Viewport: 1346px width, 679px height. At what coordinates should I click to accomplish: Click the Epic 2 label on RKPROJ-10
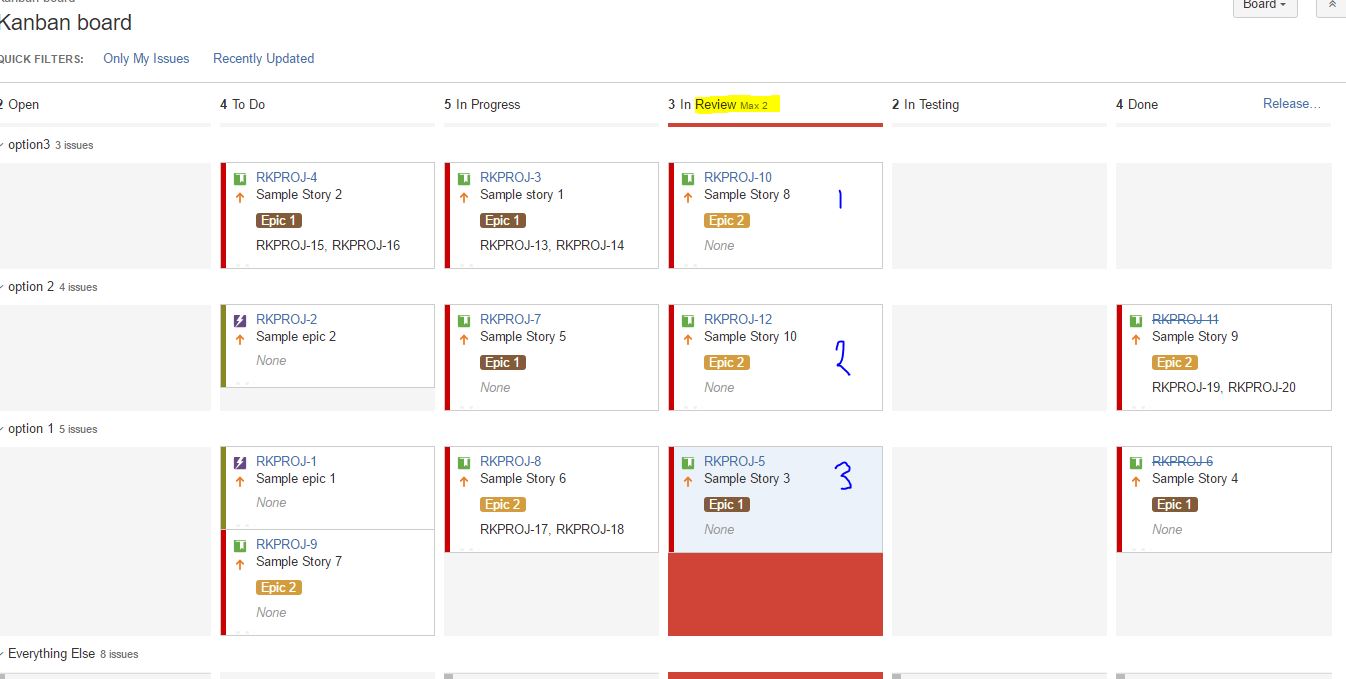coord(727,221)
